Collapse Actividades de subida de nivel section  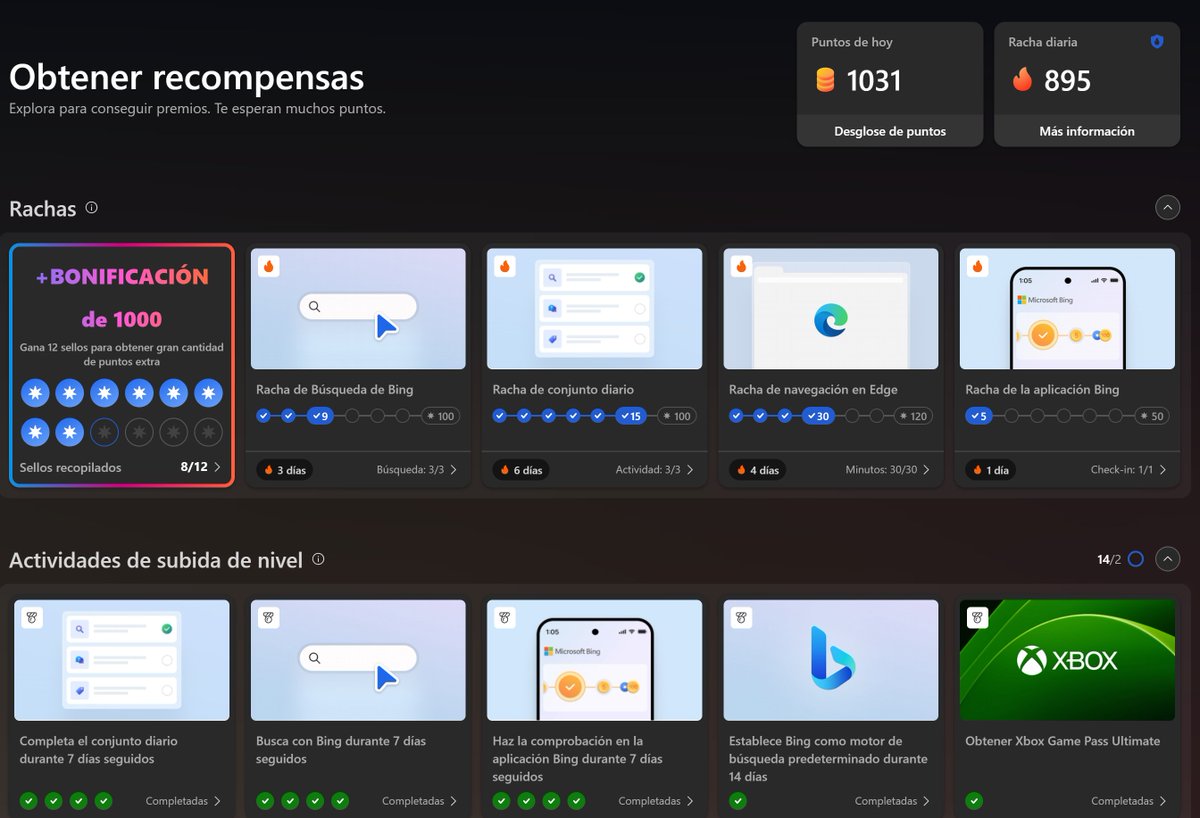point(1167,559)
